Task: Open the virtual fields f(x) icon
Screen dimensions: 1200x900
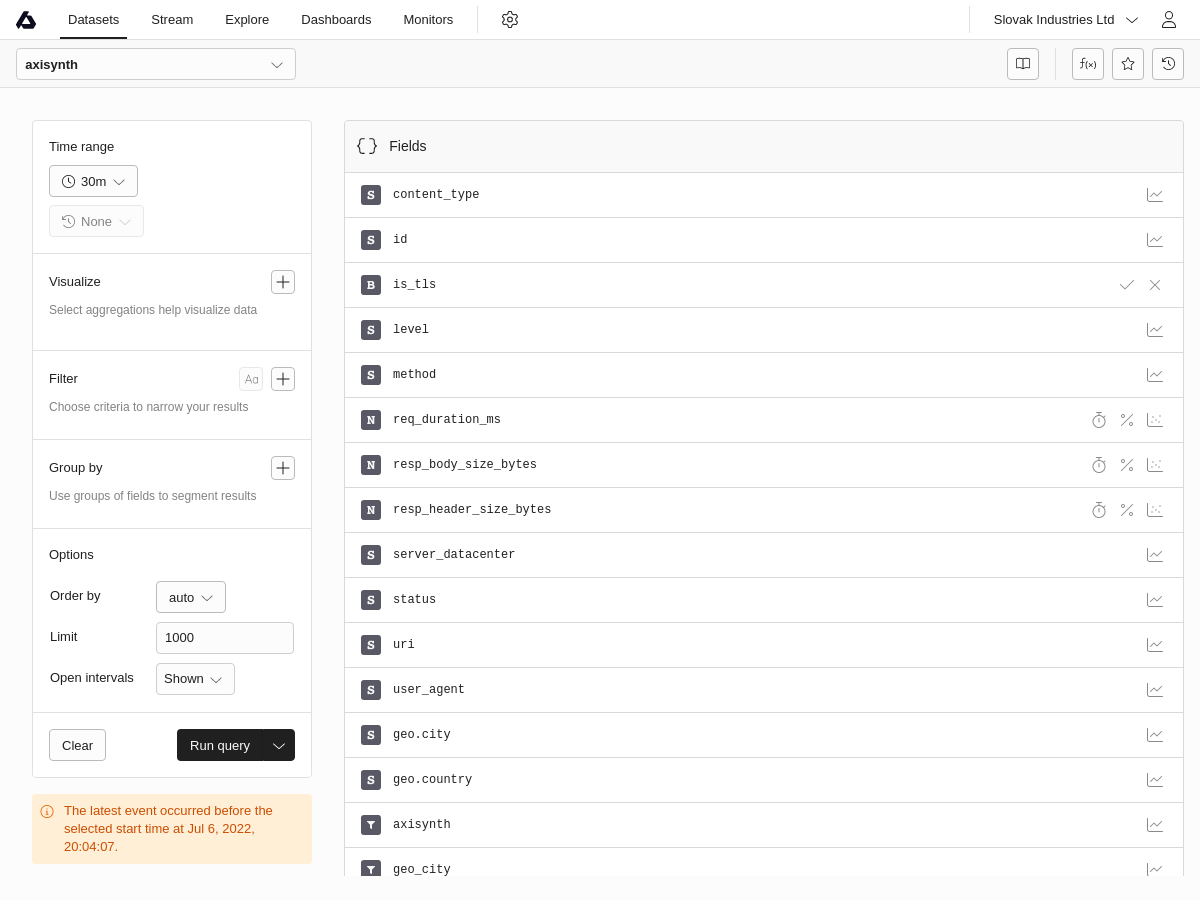Action: coord(1088,64)
